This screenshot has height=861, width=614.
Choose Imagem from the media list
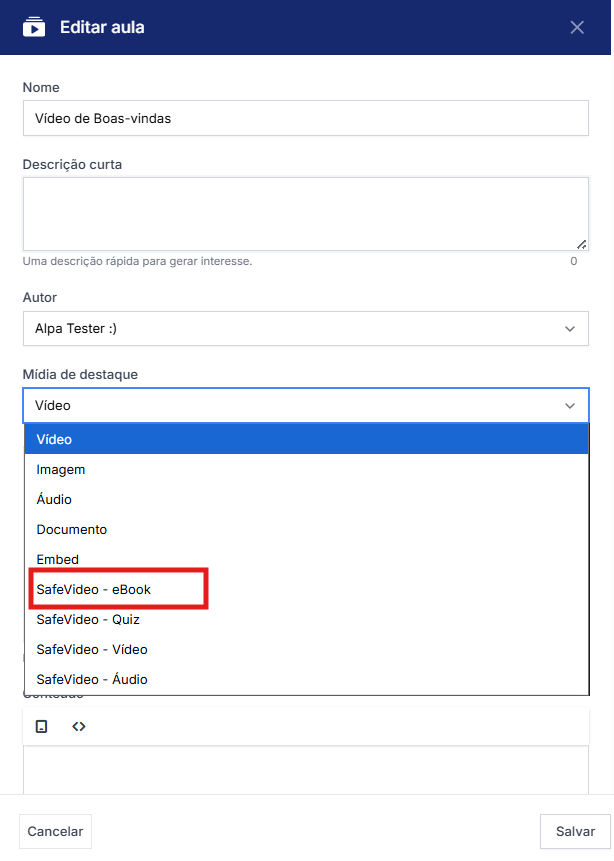[305, 469]
